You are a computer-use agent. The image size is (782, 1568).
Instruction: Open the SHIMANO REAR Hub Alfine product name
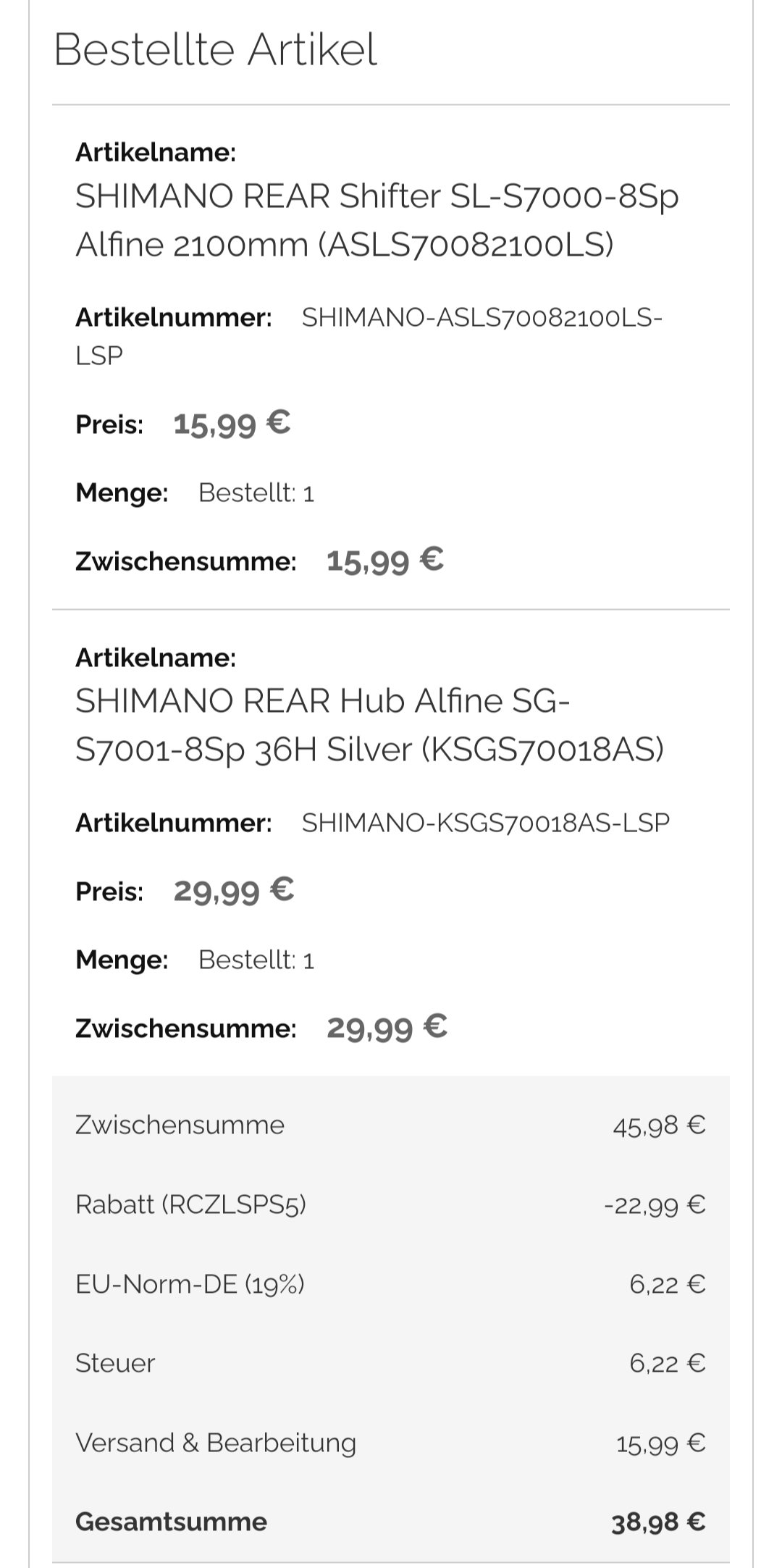pos(369,725)
